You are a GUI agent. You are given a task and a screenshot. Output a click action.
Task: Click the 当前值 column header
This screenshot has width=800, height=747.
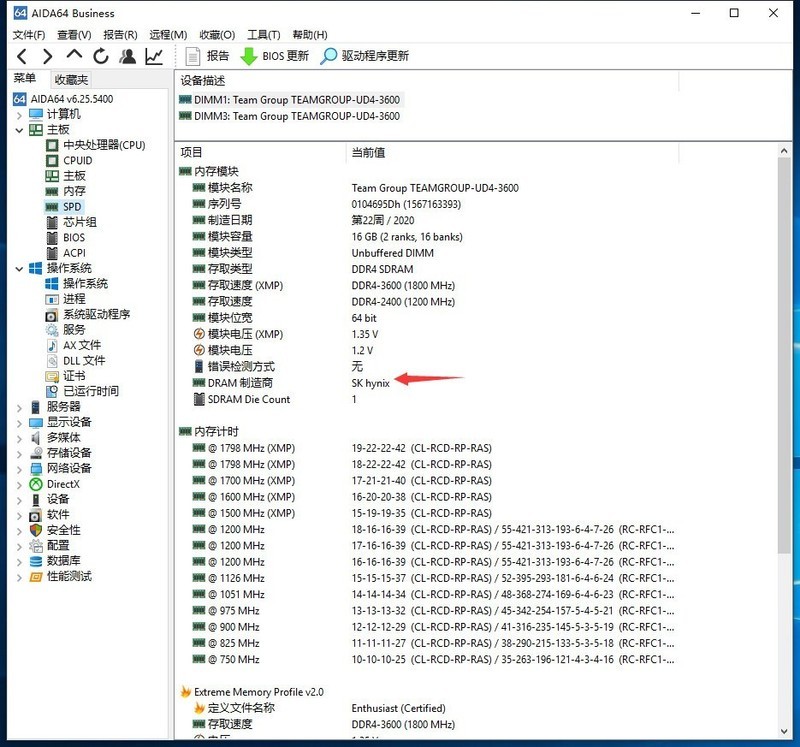pos(367,153)
